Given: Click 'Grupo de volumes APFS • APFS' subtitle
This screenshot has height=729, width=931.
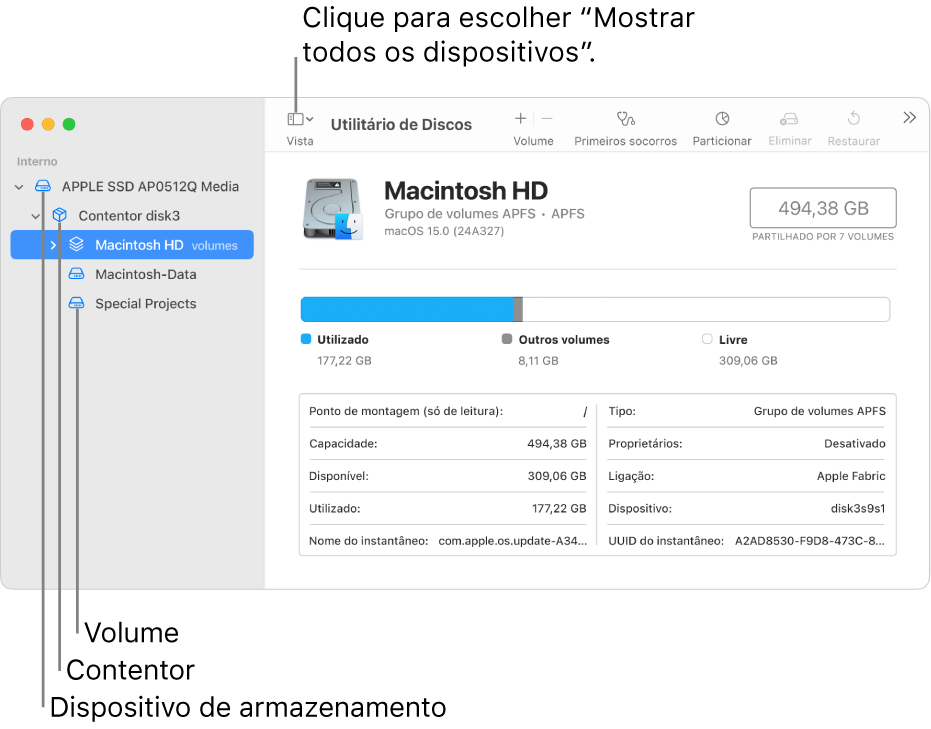Looking at the screenshot, I should 484,214.
